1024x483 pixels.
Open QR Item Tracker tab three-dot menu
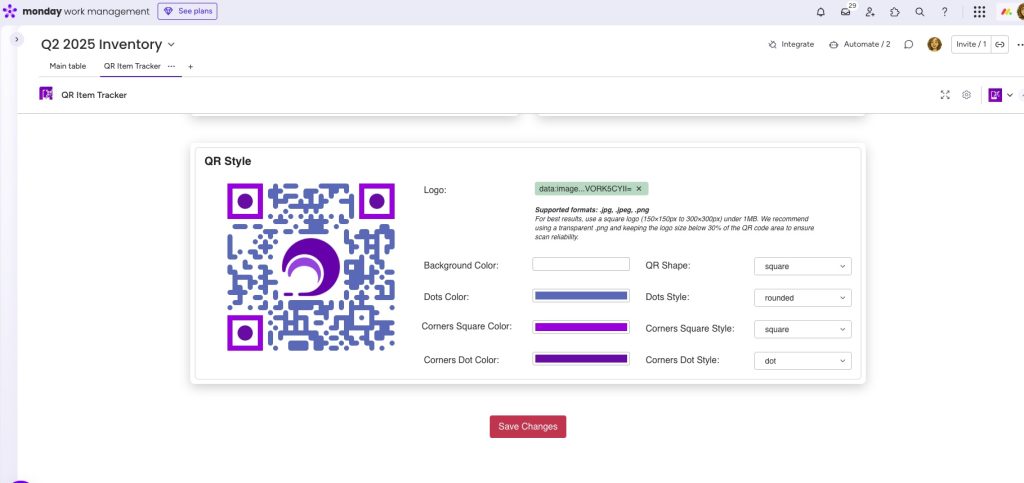tap(171, 66)
